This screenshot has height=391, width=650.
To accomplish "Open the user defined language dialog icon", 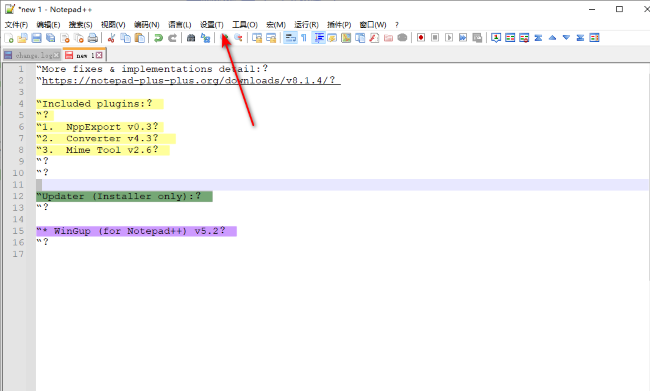I will [x=332, y=38].
